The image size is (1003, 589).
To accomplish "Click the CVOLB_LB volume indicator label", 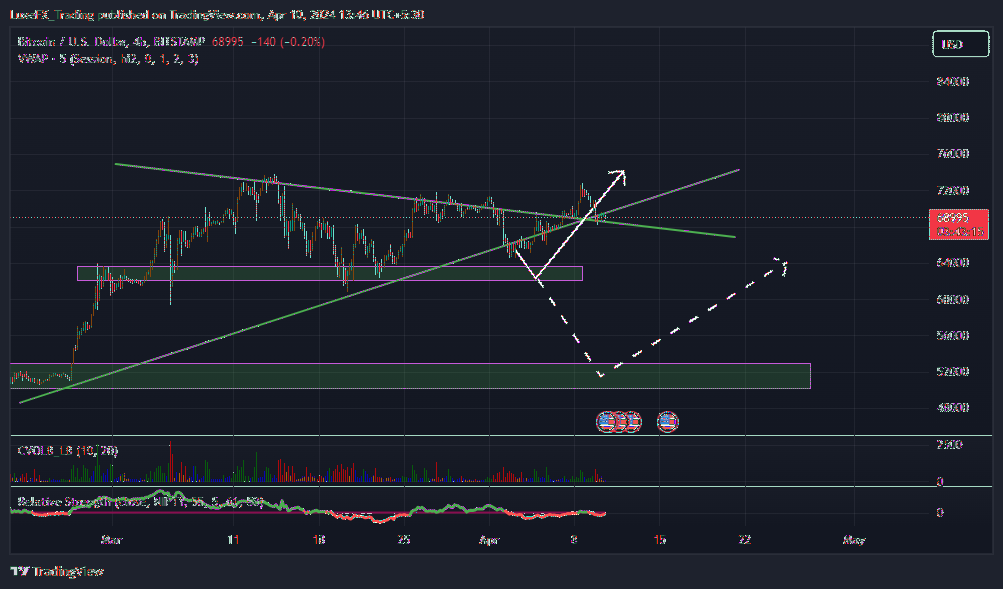I will pos(67,450).
